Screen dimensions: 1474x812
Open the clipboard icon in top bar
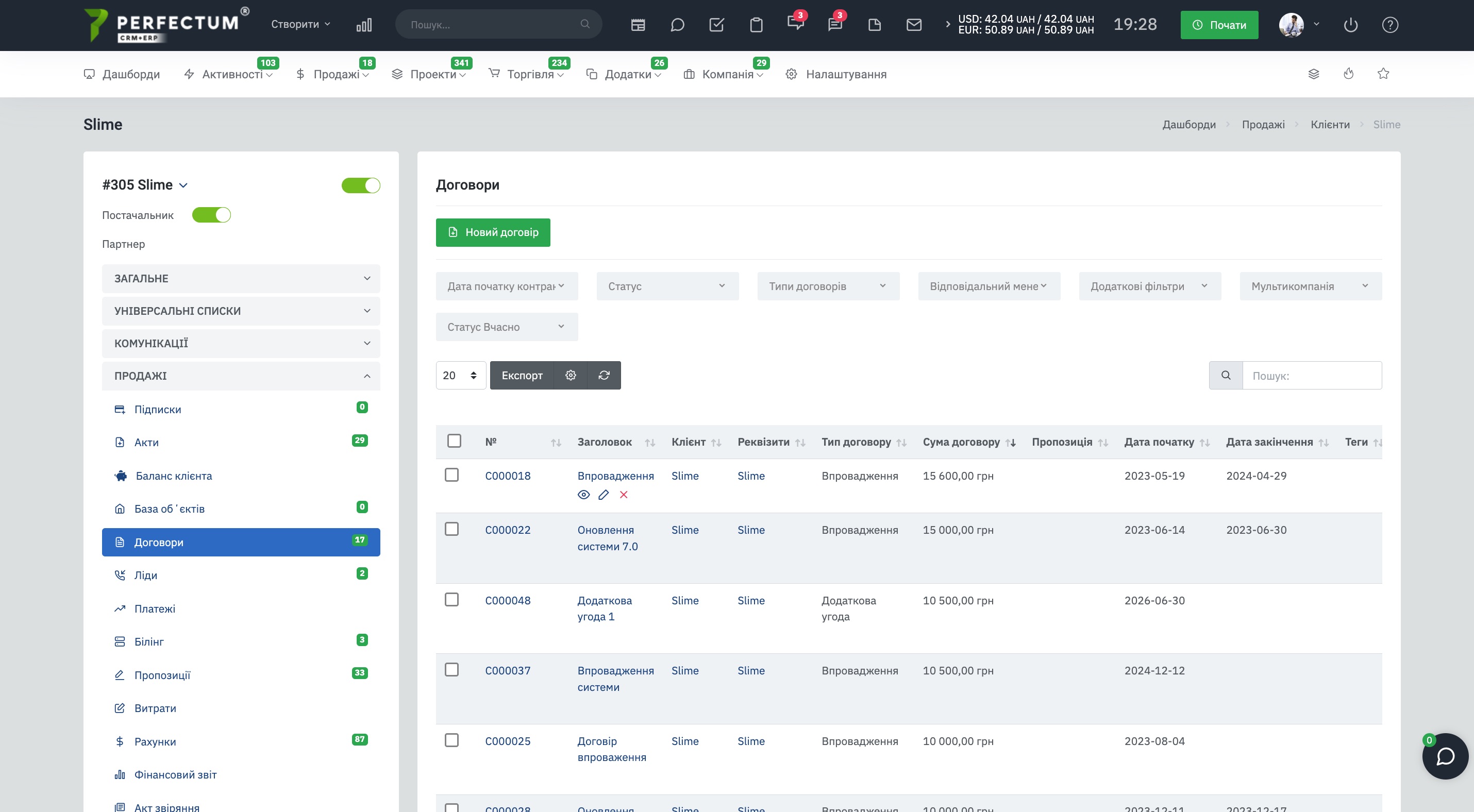pyautogui.click(x=757, y=25)
